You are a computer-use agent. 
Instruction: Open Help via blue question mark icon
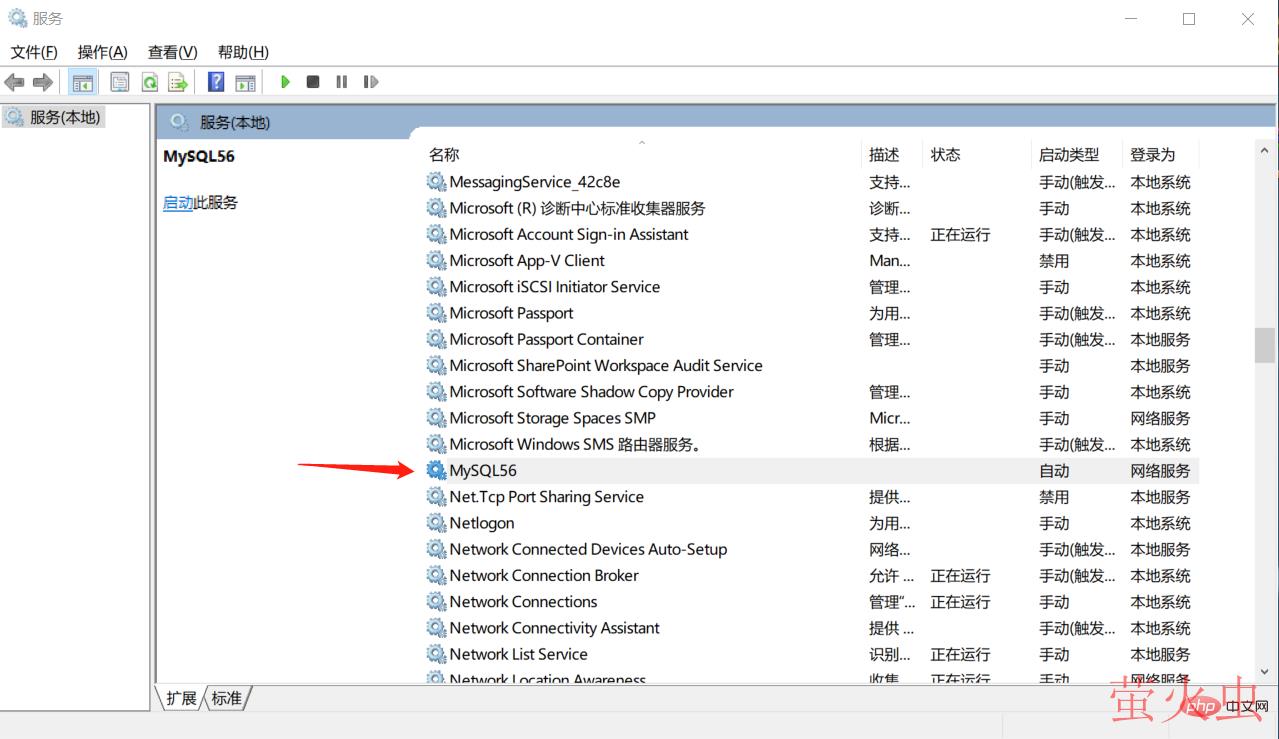(215, 82)
